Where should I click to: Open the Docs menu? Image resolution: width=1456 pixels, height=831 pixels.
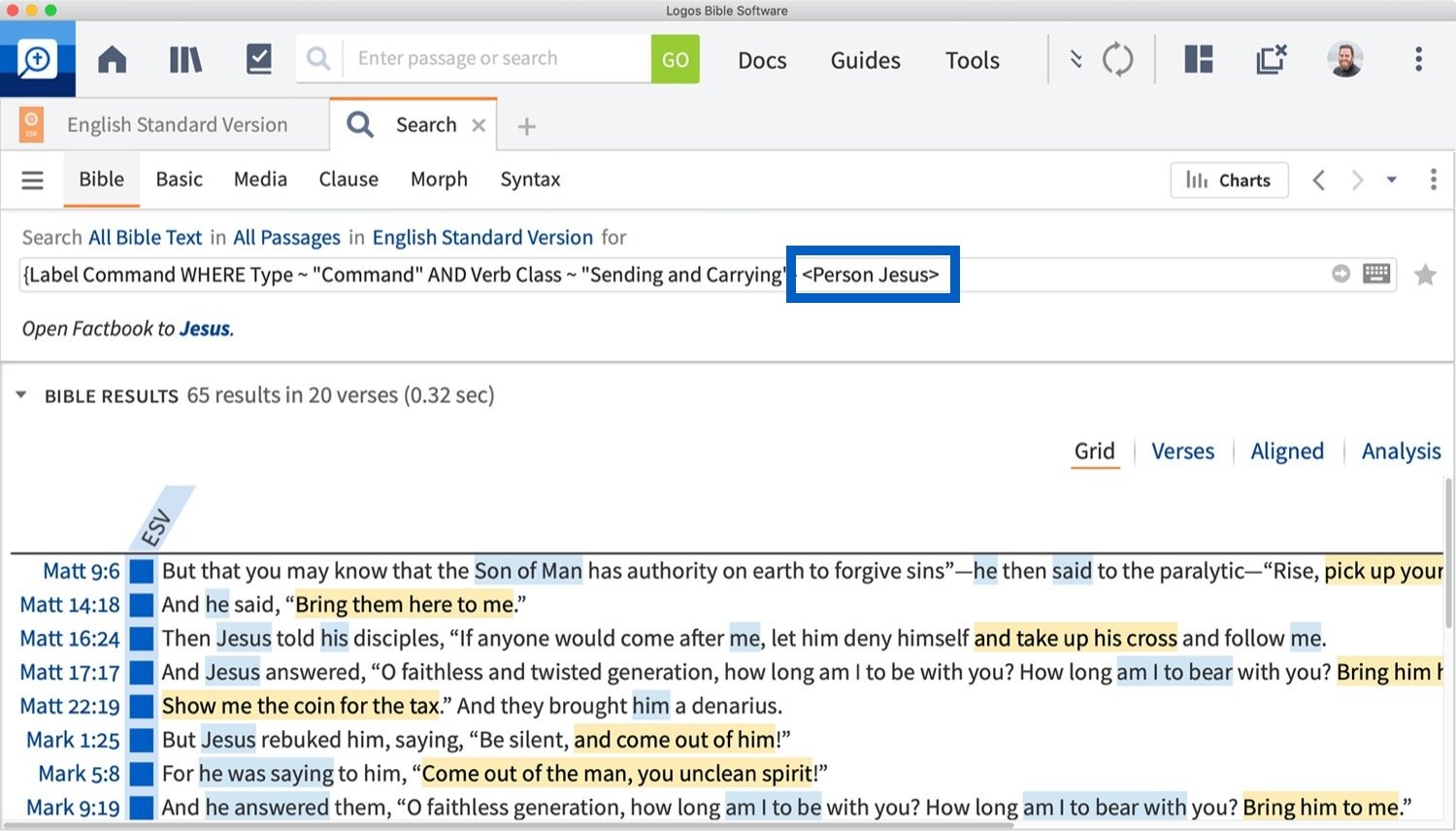pyautogui.click(x=762, y=60)
